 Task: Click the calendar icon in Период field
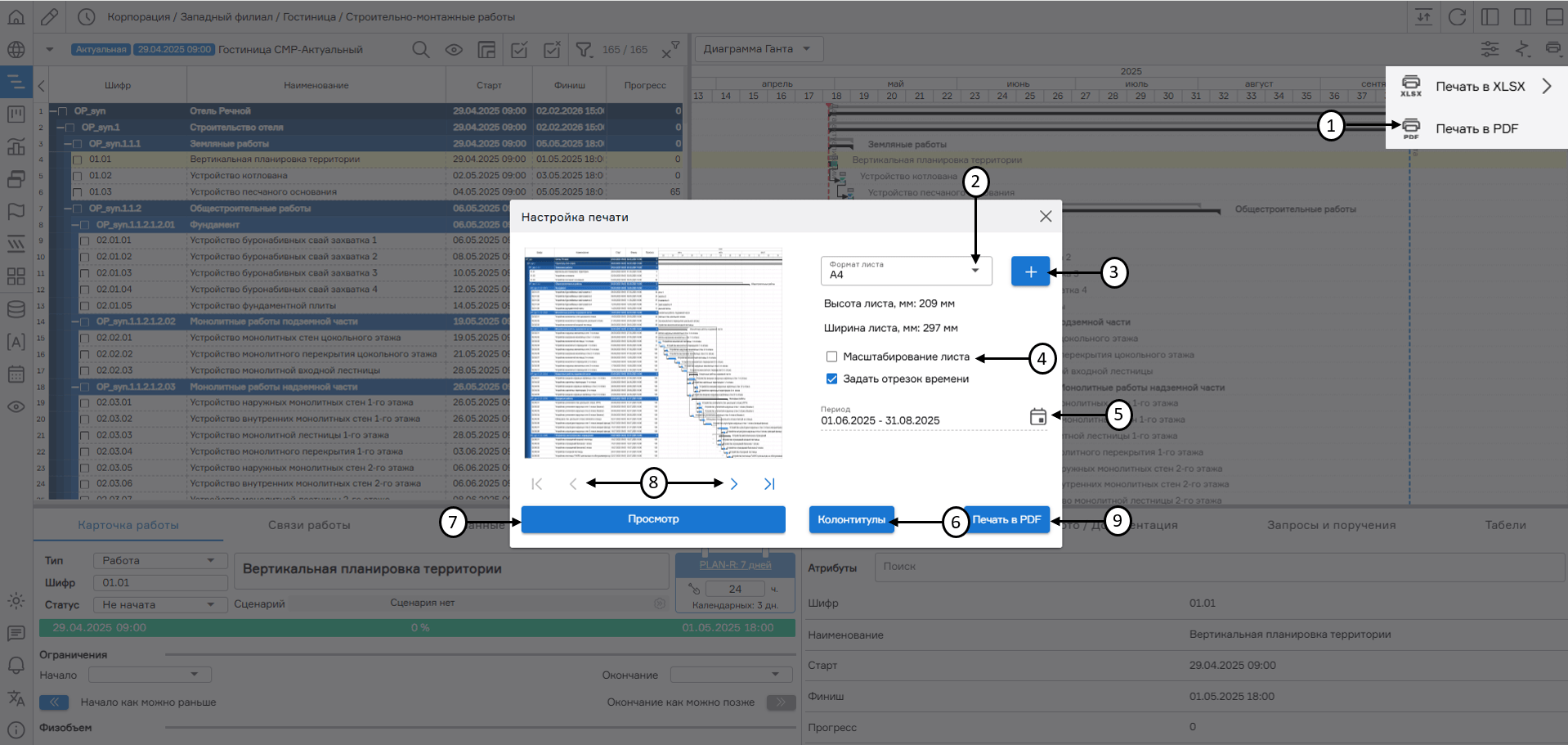pos(1037,417)
